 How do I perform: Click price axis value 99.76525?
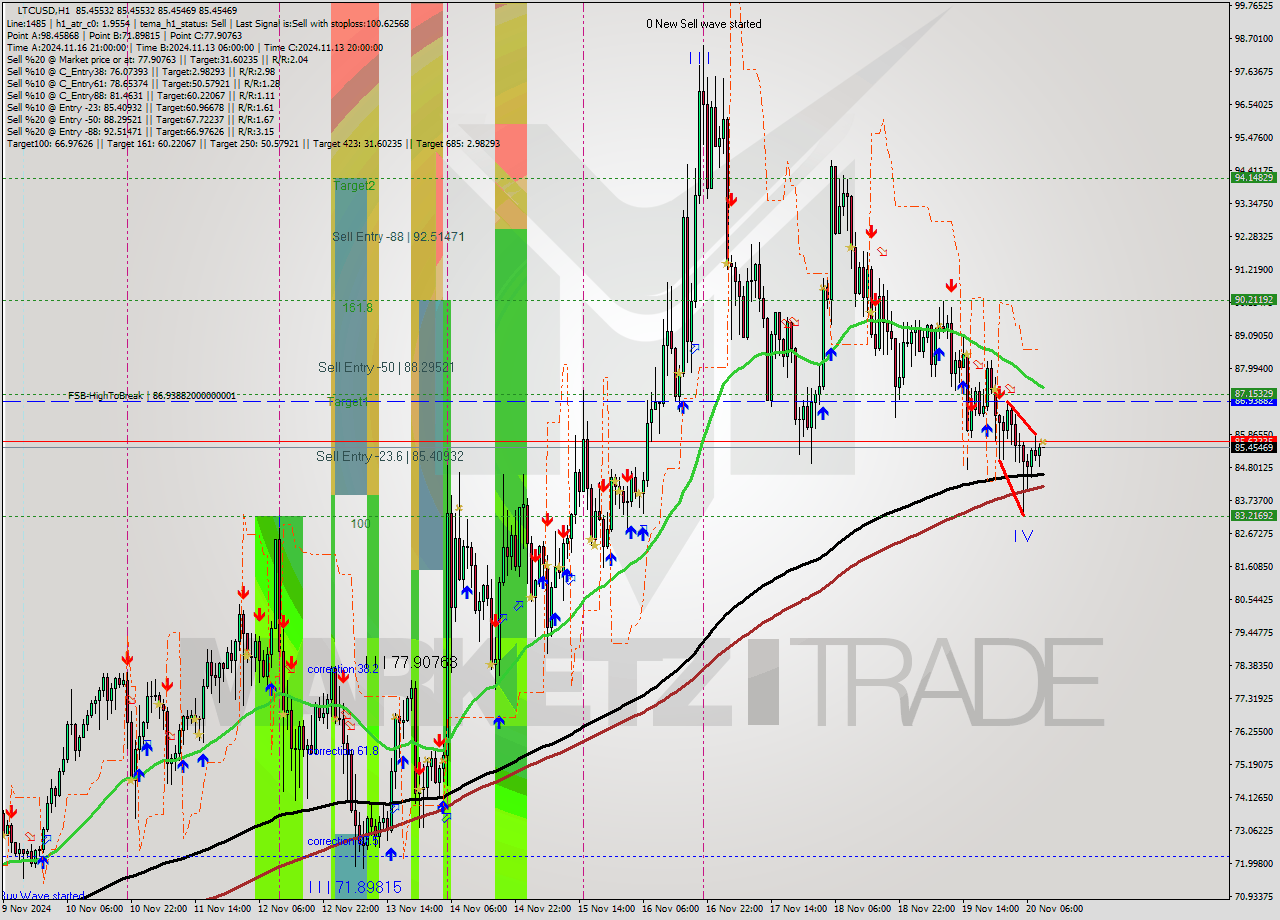tap(1254, 5)
